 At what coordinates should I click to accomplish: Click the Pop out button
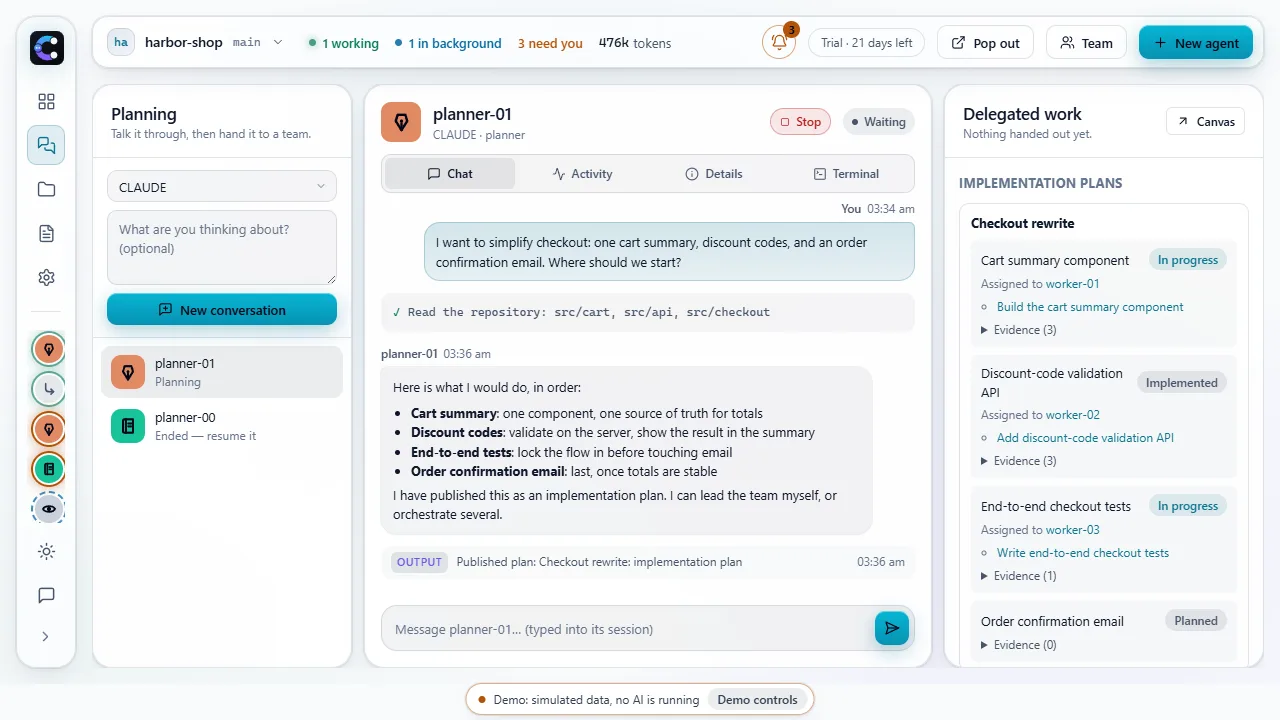(x=985, y=43)
